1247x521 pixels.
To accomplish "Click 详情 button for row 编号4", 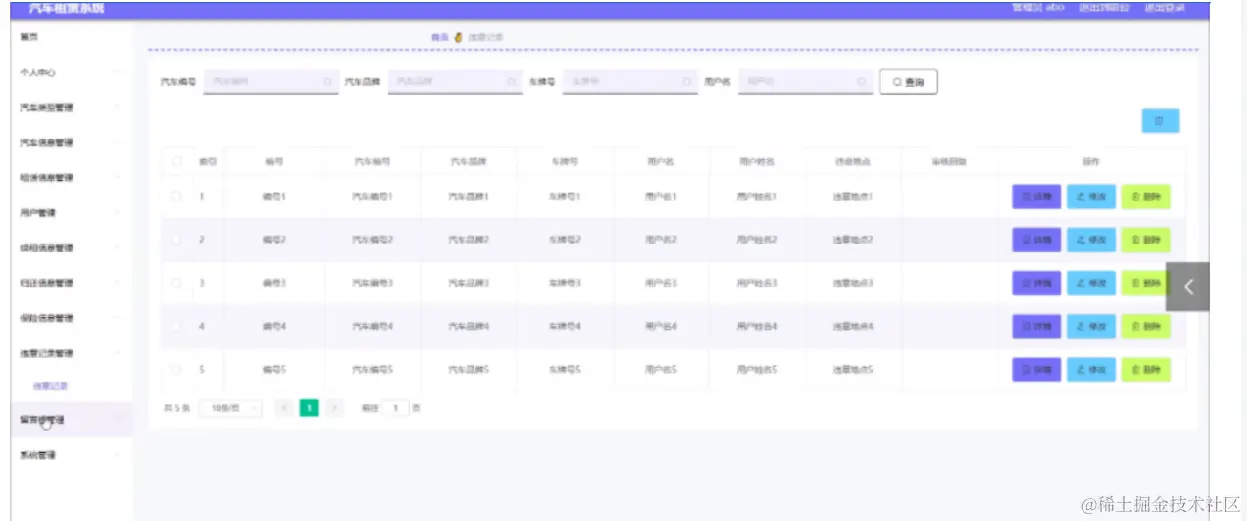I will [x=1037, y=326].
